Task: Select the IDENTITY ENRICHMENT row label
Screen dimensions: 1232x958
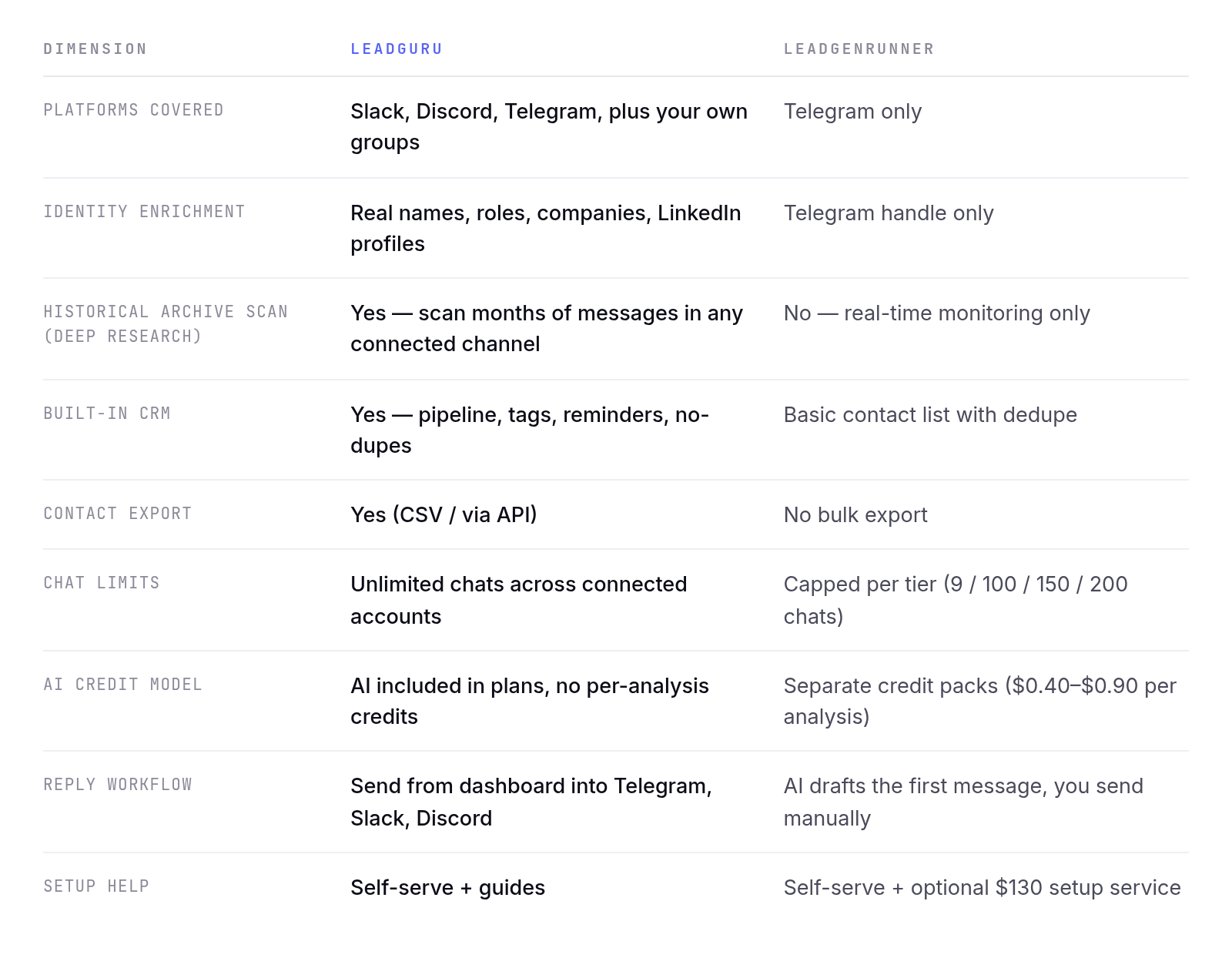Action: (144, 212)
